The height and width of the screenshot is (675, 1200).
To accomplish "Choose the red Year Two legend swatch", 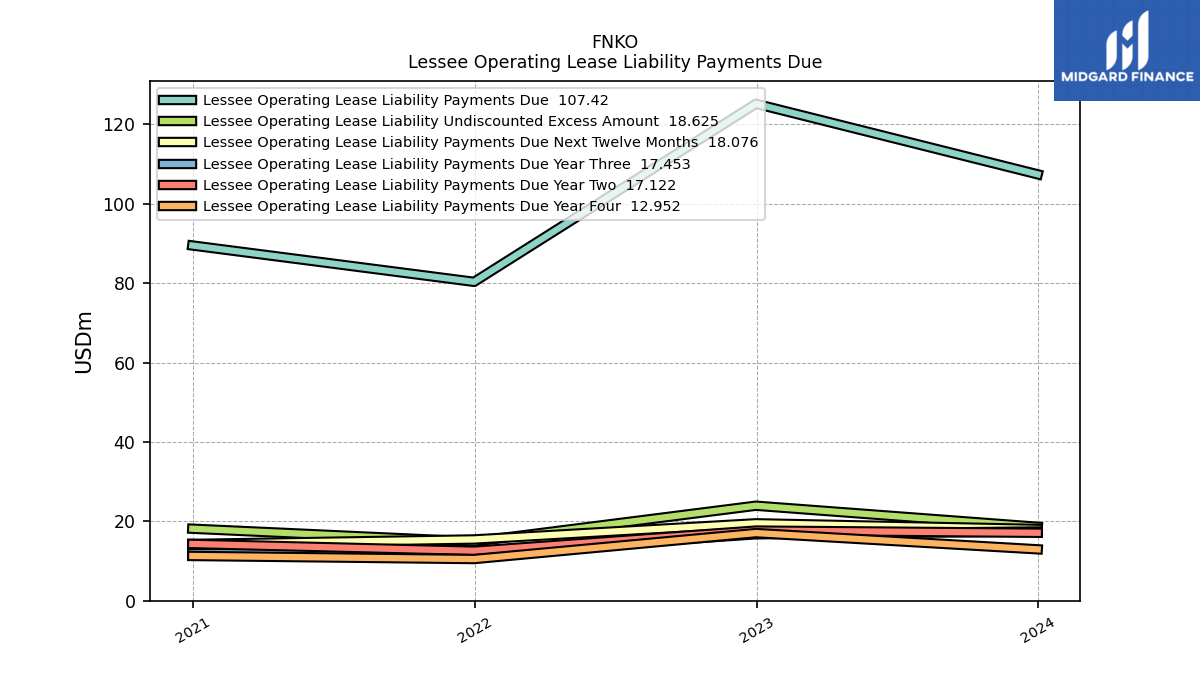I will pyautogui.click(x=177, y=185).
